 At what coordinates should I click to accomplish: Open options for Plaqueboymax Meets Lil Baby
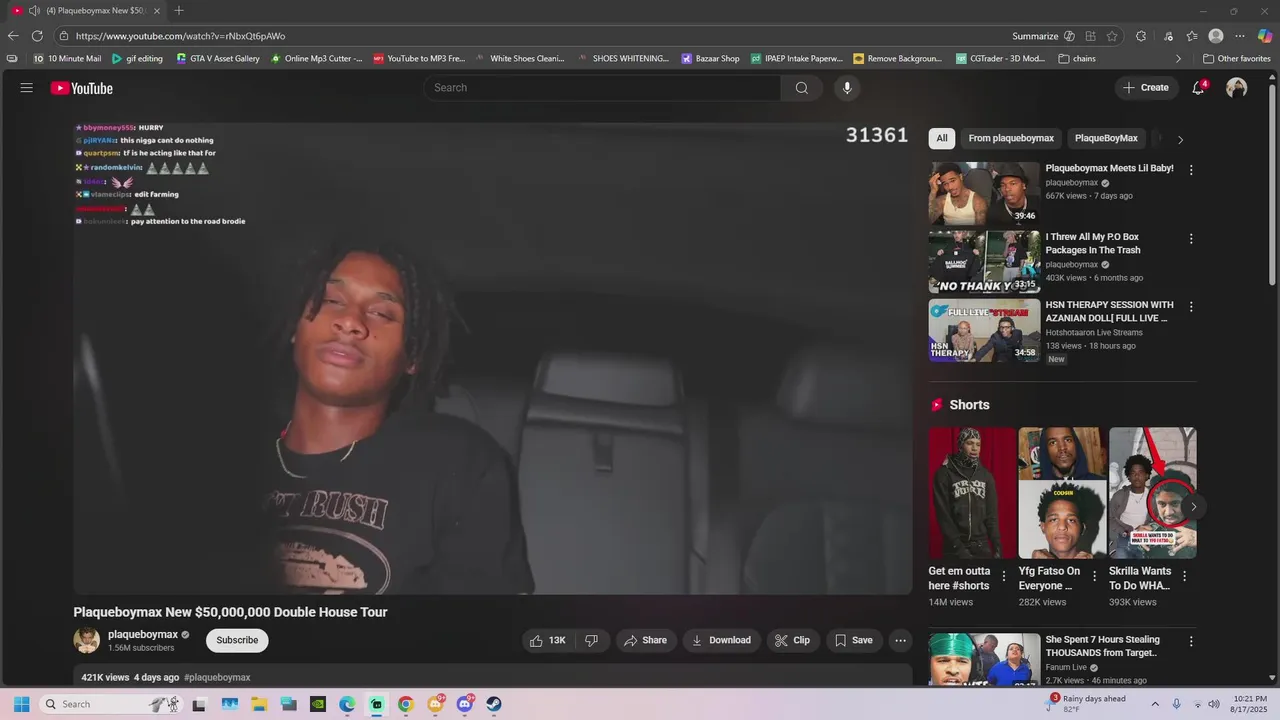tap(1191, 170)
